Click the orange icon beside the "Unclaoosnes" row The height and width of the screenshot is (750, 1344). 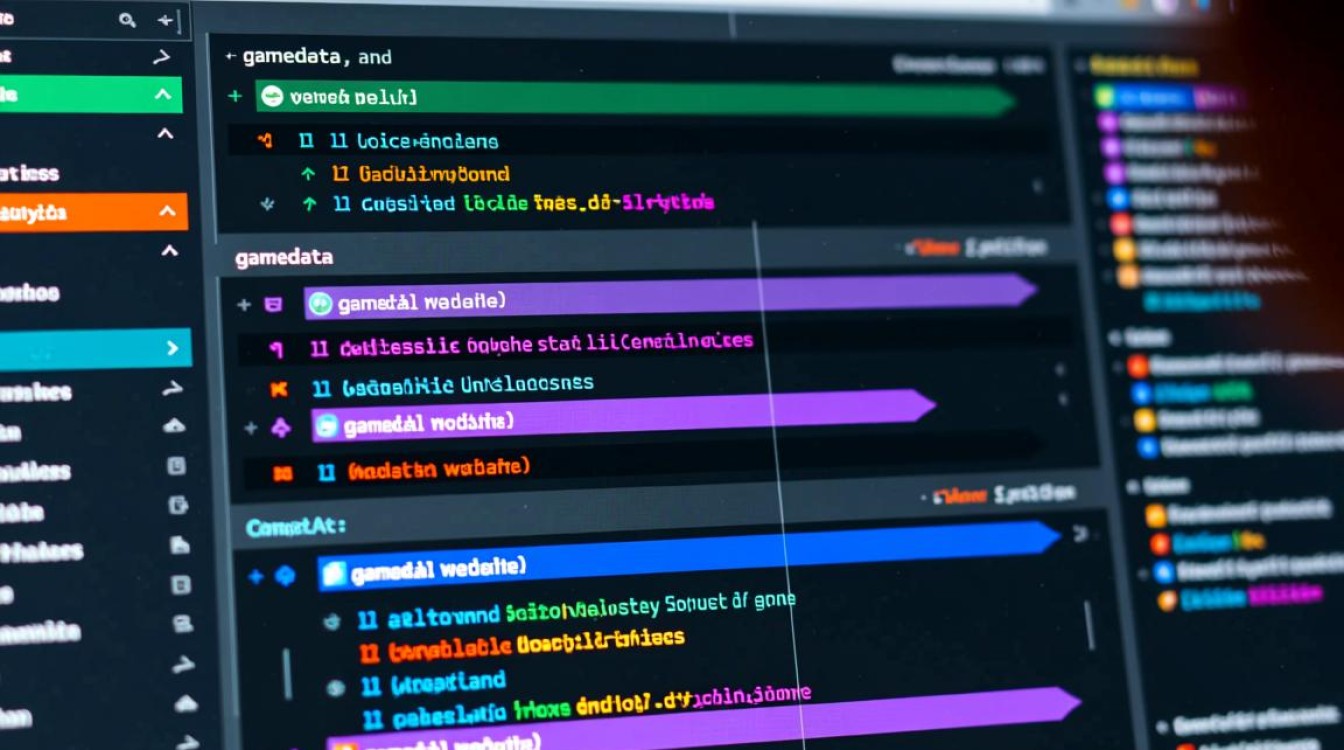(x=279, y=389)
